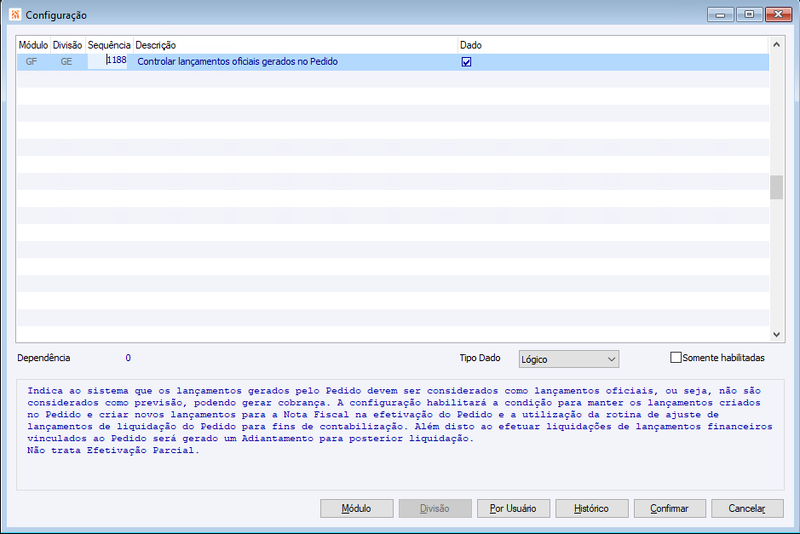Image resolution: width=800 pixels, height=534 pixels.
Task: Select the row 'Controlar lançamentos oficiais gerados no Pedido'
Action: (393, 62)
